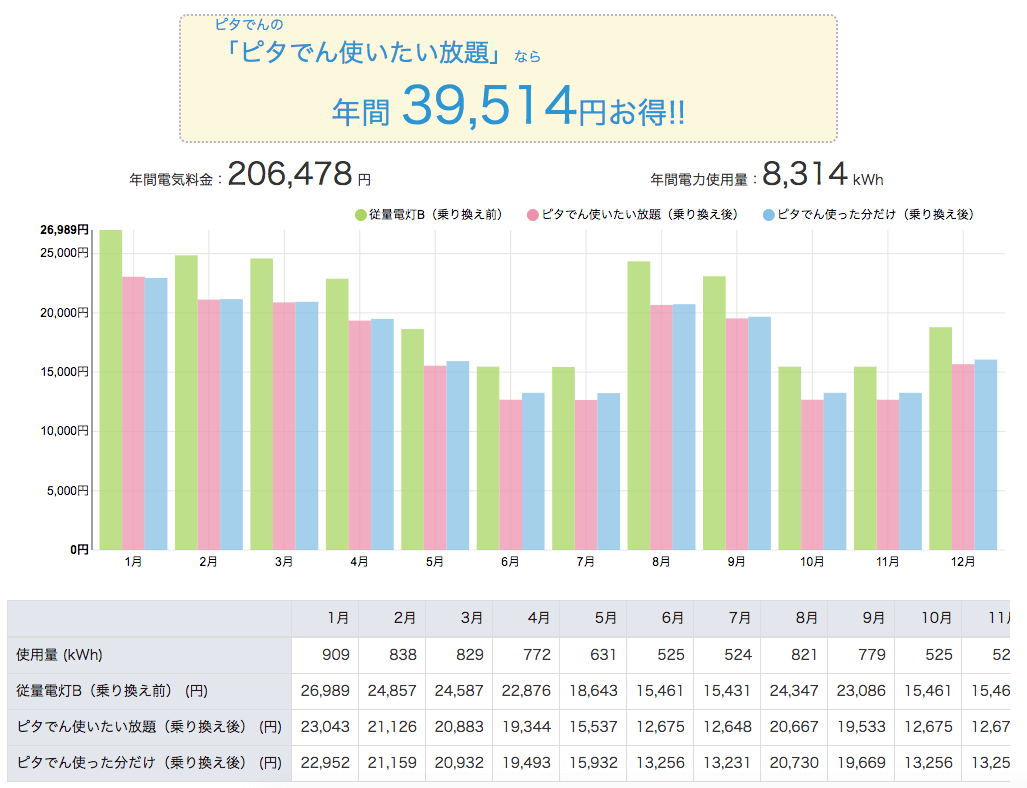The height and width of the screenshot is (788, 1027).
Task: Click the 23,086 table cell
Action: point(861,691)
